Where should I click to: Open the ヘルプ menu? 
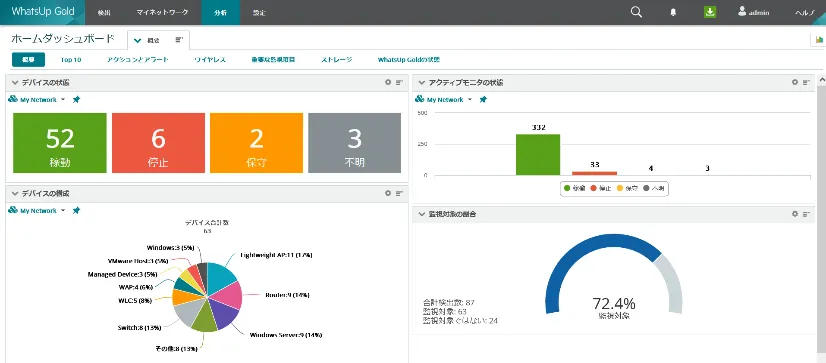[x=805, y=13]
